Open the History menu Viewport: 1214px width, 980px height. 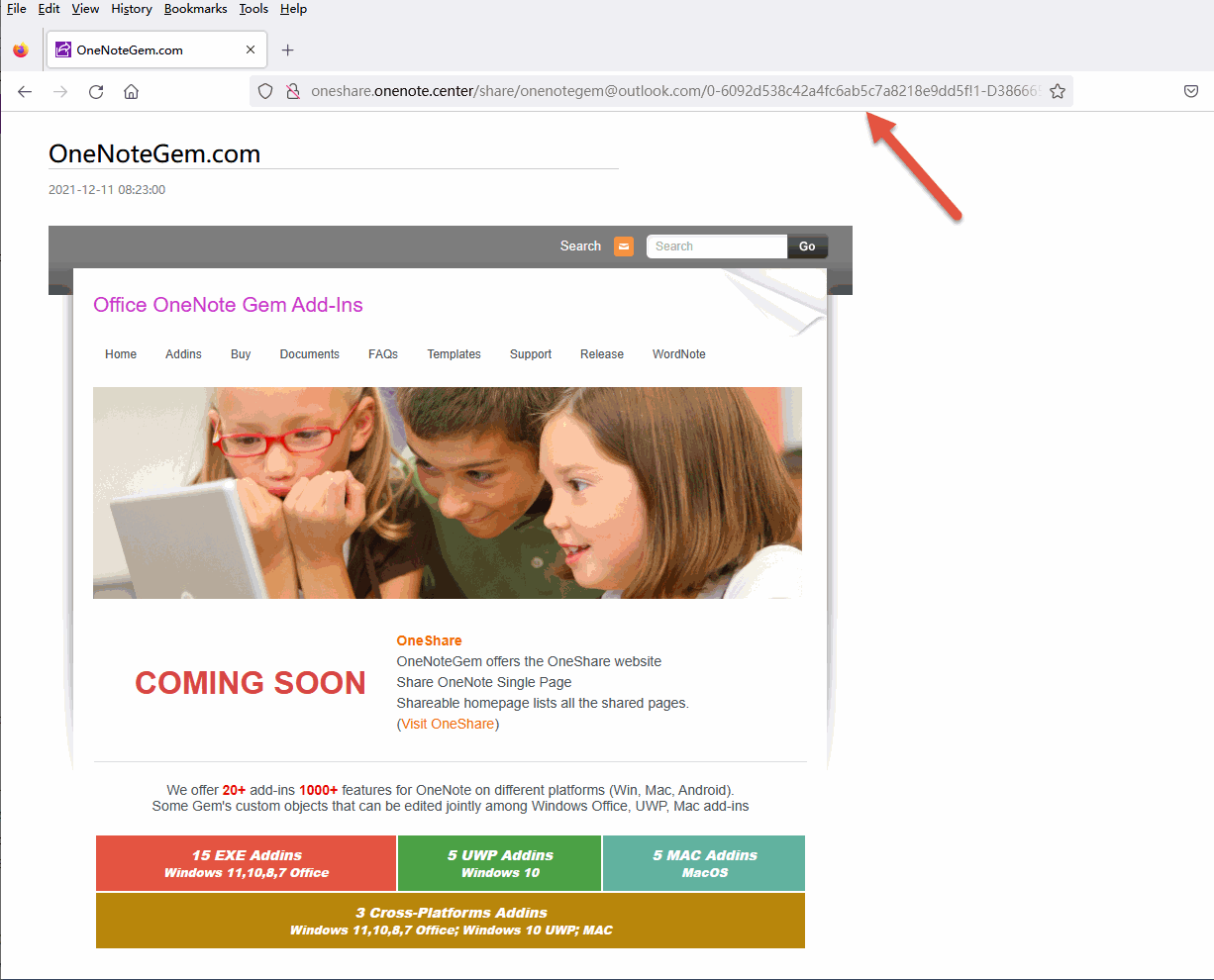[132, 9]
